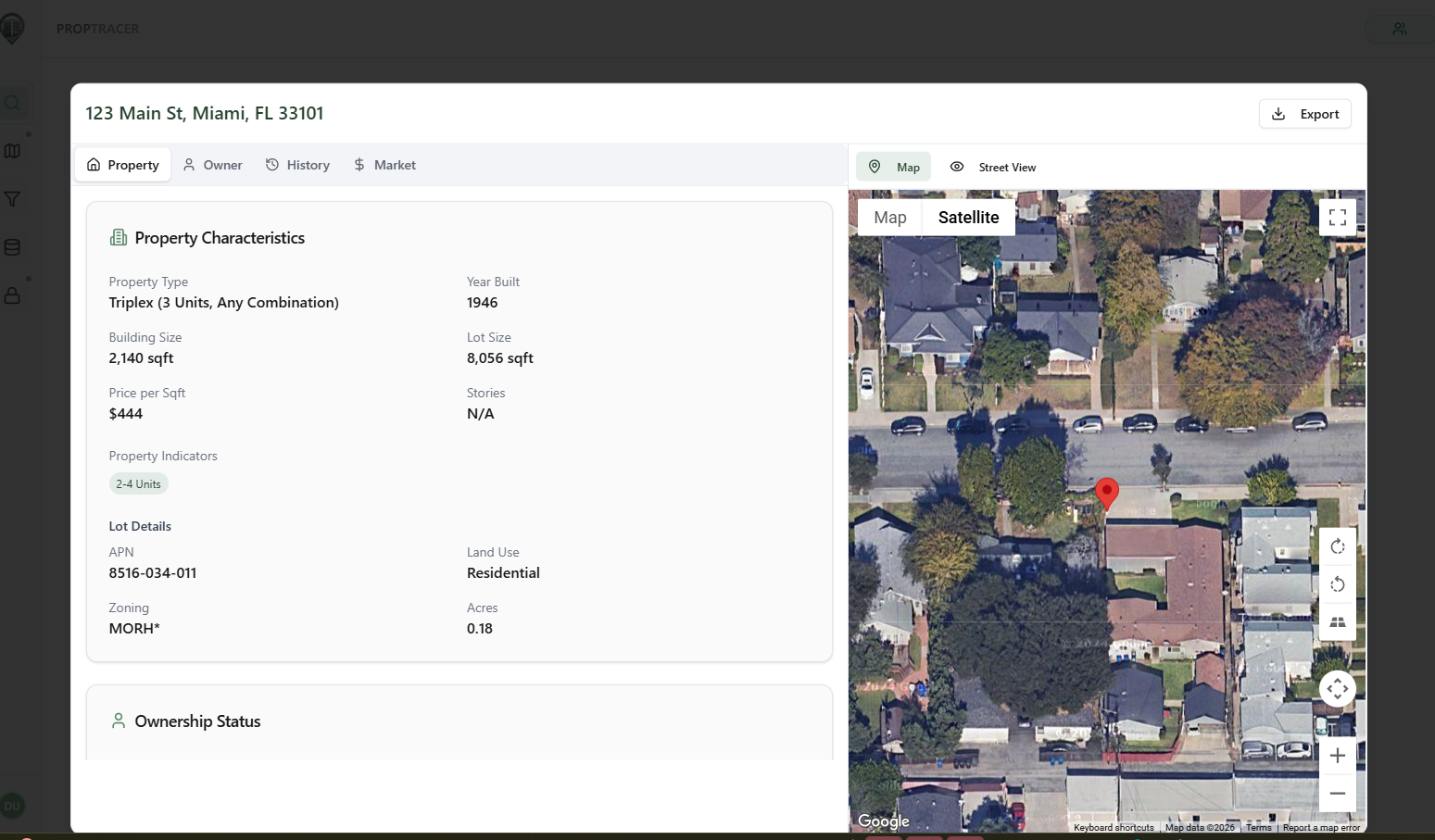This screenshot has height=840, width=1435.
Task: Click the Triplex property type value
Action: [x=224, y=303]
